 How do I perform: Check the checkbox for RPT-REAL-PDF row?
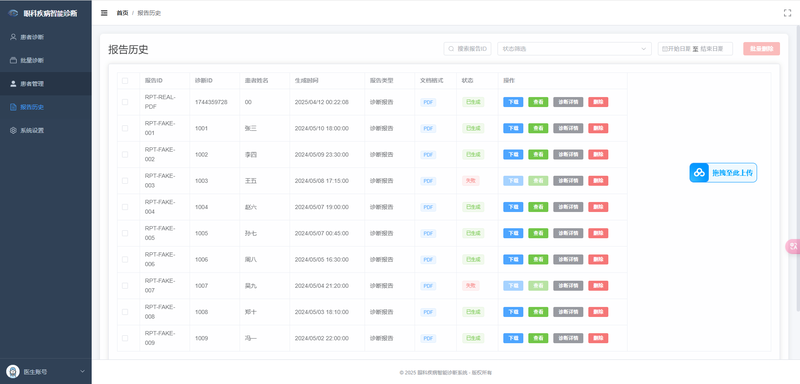click(125, 102)
